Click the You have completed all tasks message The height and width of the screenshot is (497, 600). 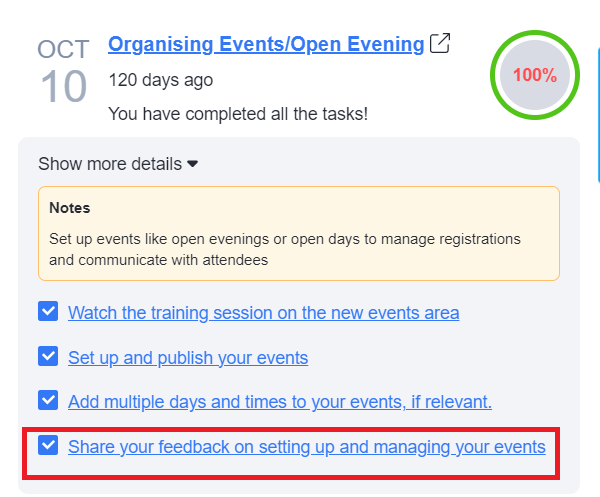[x=238, y=114]
